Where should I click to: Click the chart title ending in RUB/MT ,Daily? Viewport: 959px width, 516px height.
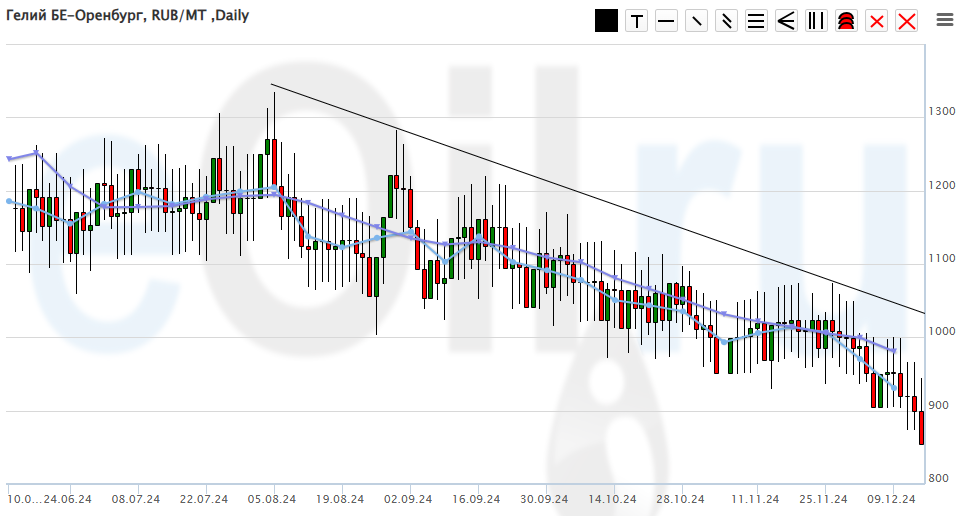click(128, 15)
